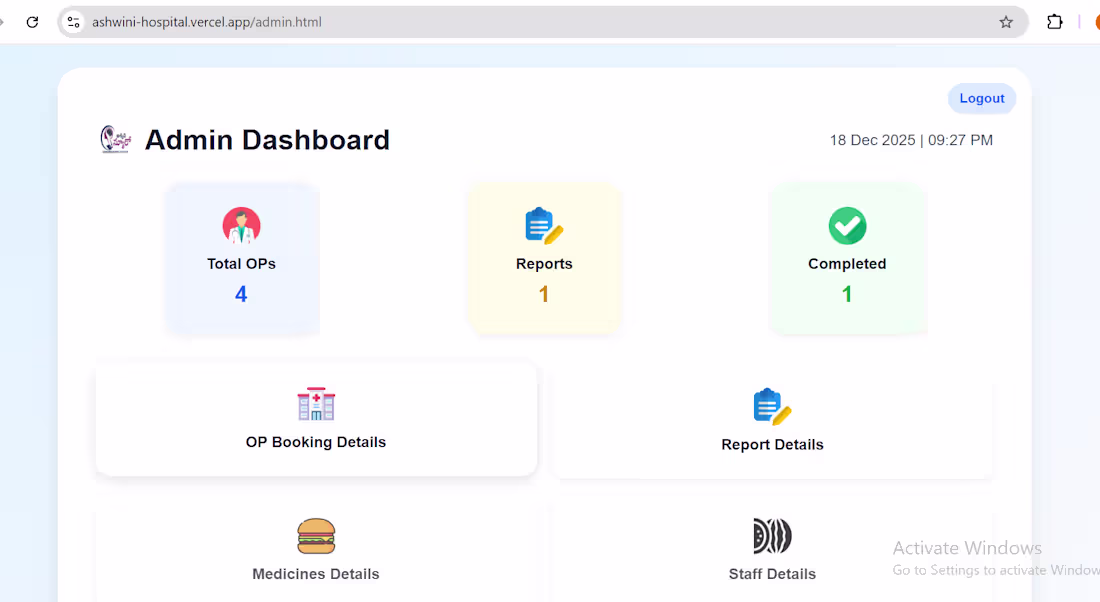
Task: Click the green checkmark on Completed card
Action: [847, 225]
